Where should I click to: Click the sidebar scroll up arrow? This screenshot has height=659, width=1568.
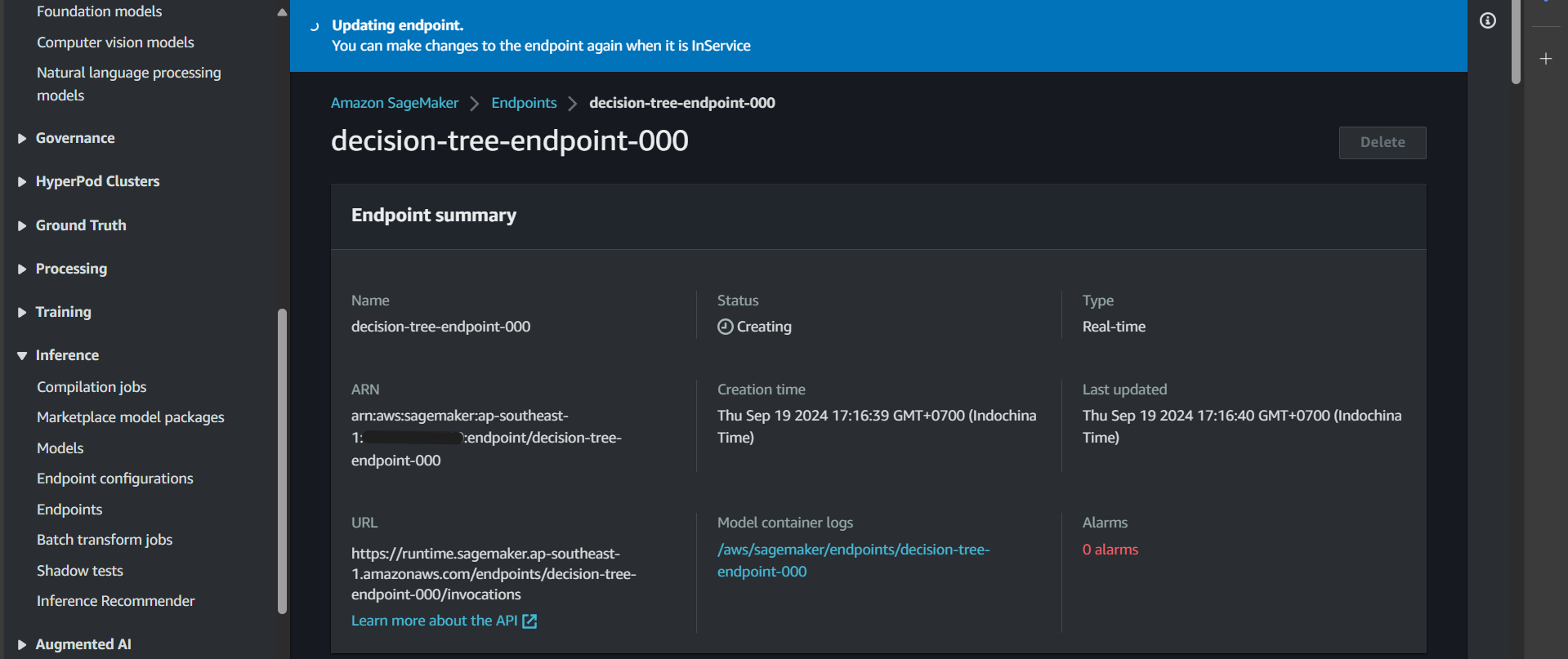click(282, 12)
